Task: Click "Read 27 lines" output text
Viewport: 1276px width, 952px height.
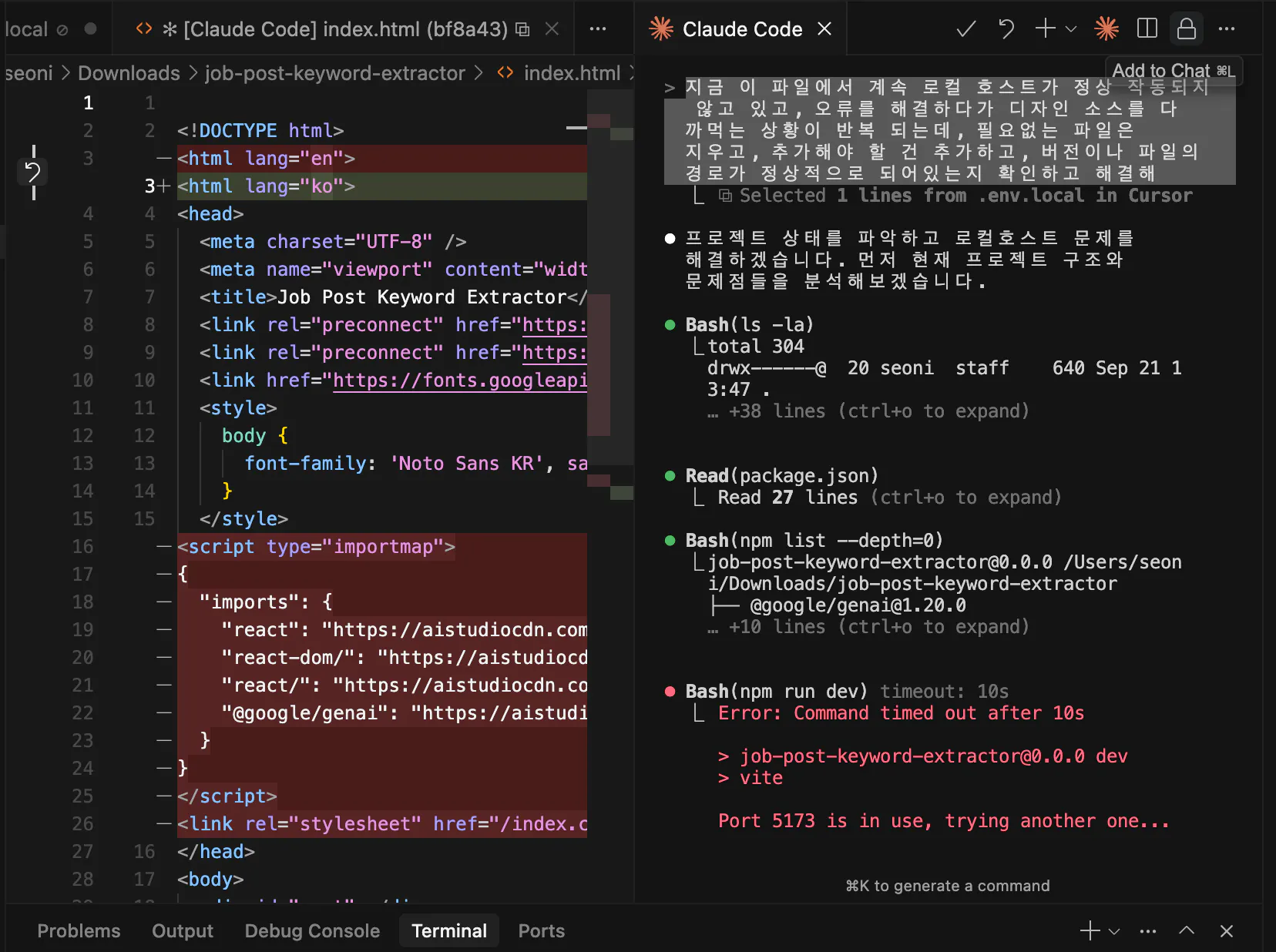Action: coord(787,498)
